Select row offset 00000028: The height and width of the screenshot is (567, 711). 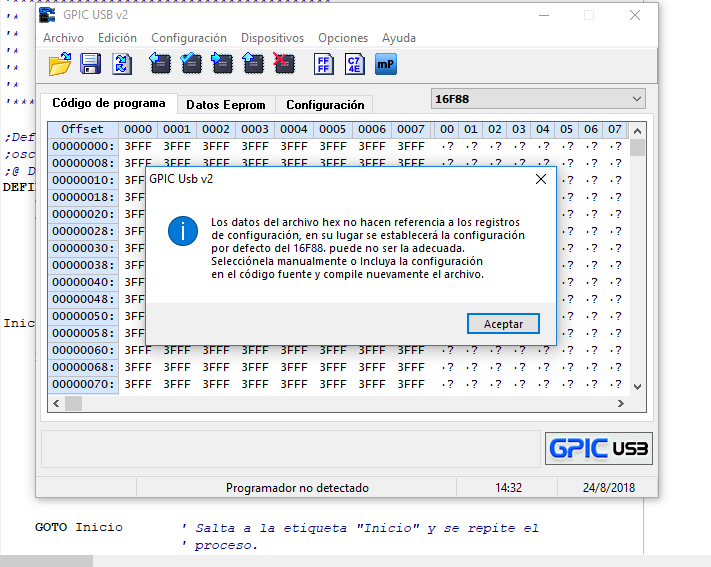tap(83, 231)
